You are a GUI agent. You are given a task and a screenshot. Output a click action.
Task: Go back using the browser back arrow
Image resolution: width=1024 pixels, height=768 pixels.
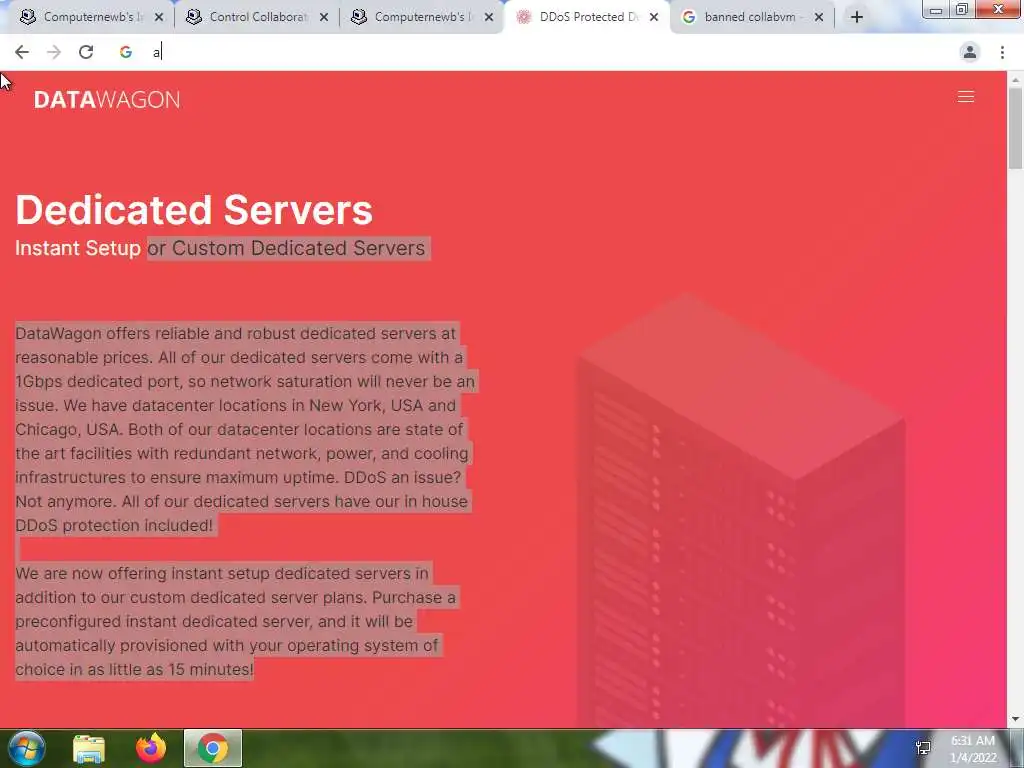coord(22,52)
